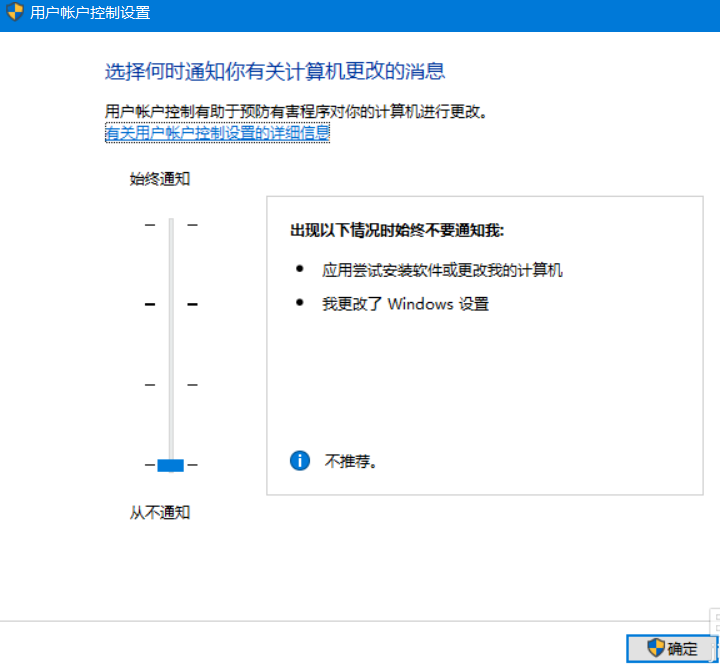Open the 有关用户帐户控制设置的详细信息 link
This screenshot has height=668, width=720.
pos(217,132)
